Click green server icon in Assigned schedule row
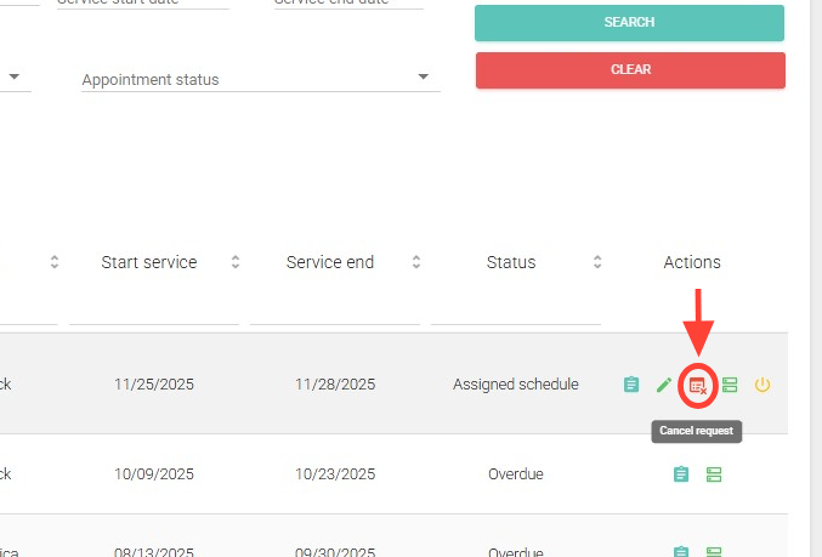Image resolution: width=822 pixels, height=557 pixels. point(730,385)
